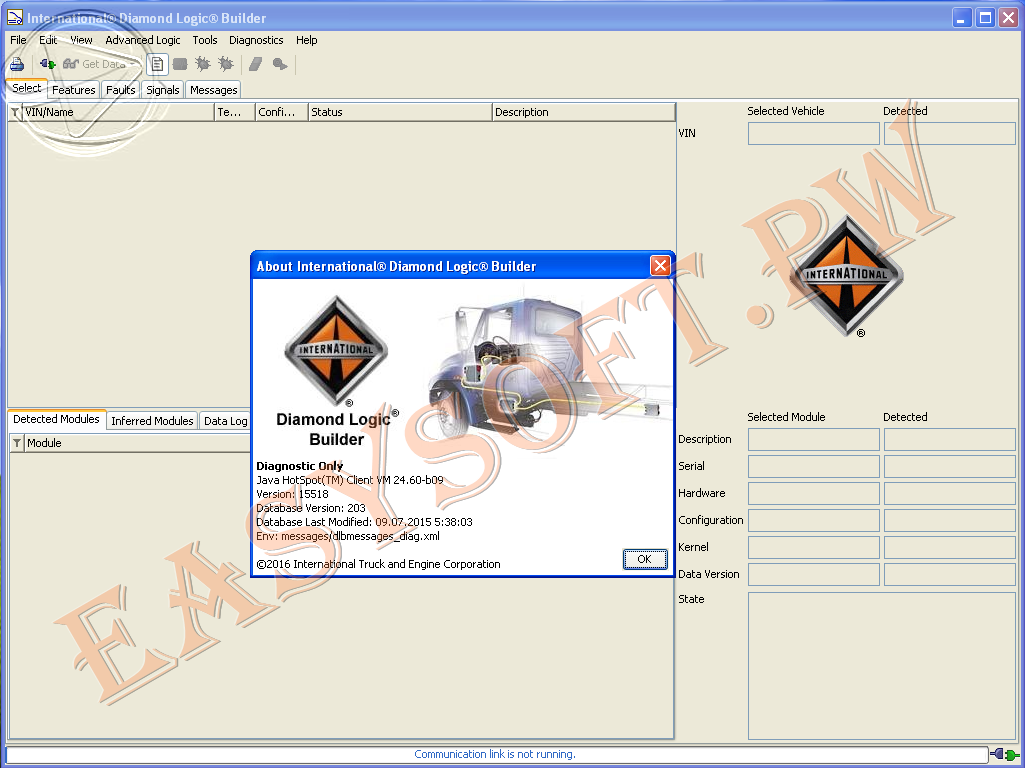Click the 'Version: 15518' text in About dialog
Viewport: 1025px width, 768px height.
pos(292,494)
